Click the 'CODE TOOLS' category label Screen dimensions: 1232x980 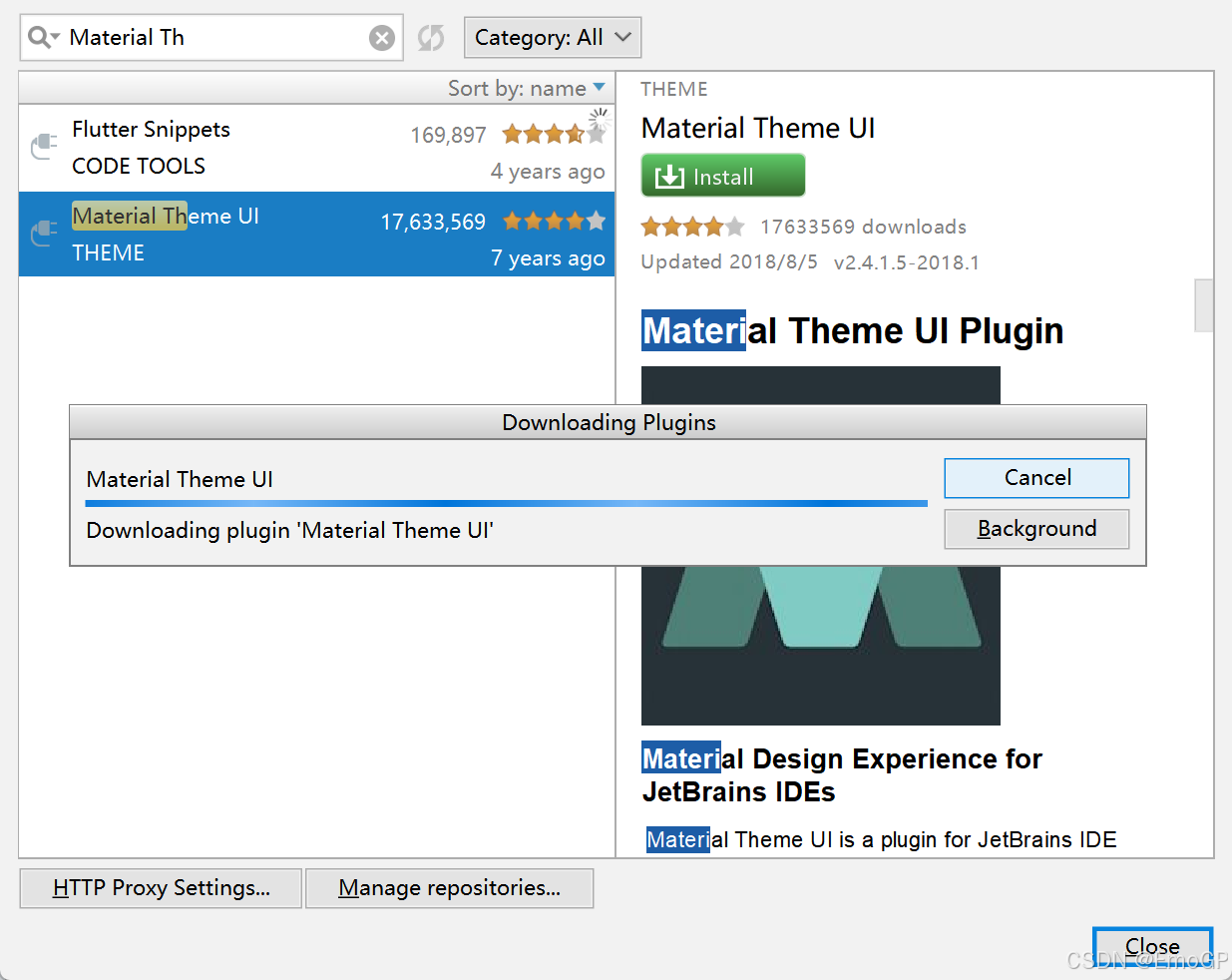point(139,166)
